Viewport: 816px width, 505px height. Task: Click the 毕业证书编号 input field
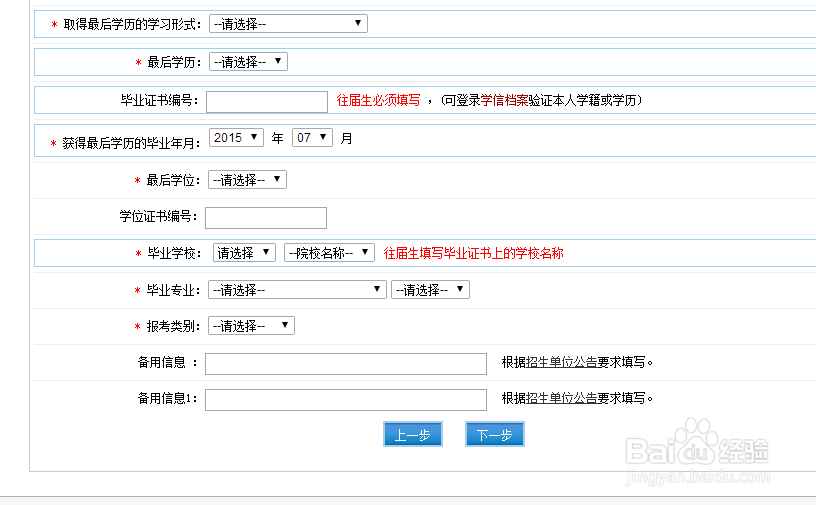(266, 101)
